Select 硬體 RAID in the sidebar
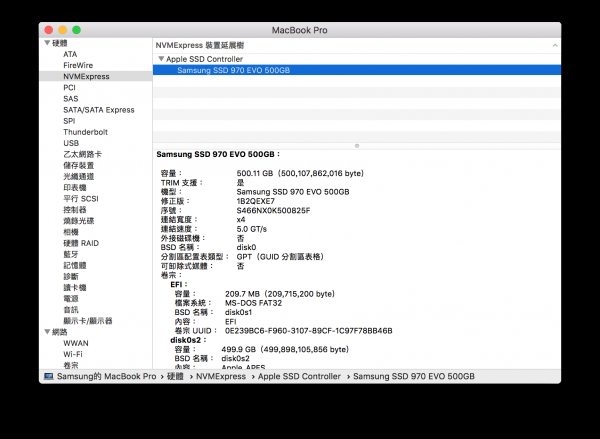Viewport: 600px width, 439px height. tap(81, 243)
